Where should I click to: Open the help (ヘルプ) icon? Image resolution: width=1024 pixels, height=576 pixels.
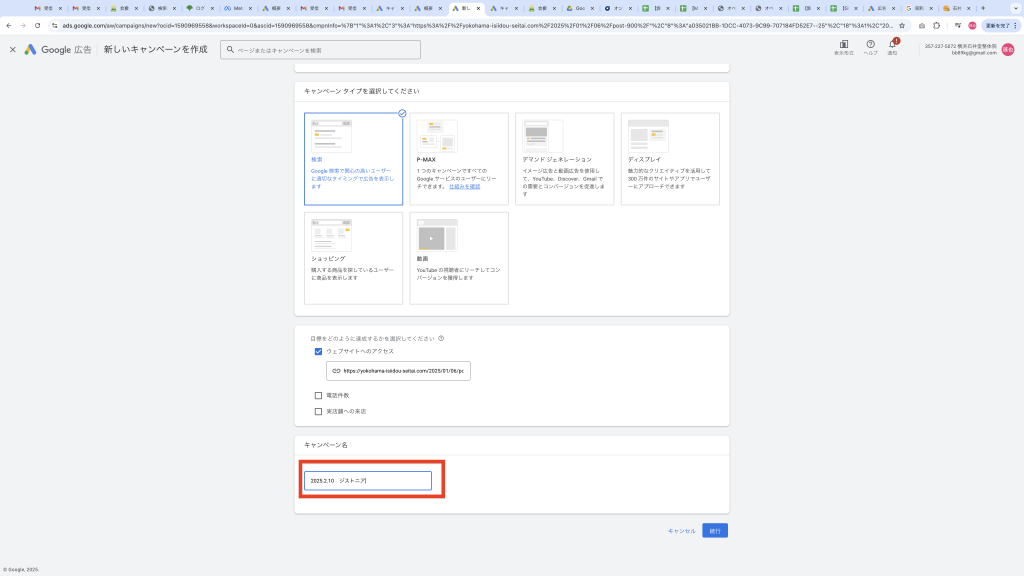pos(870,45)
